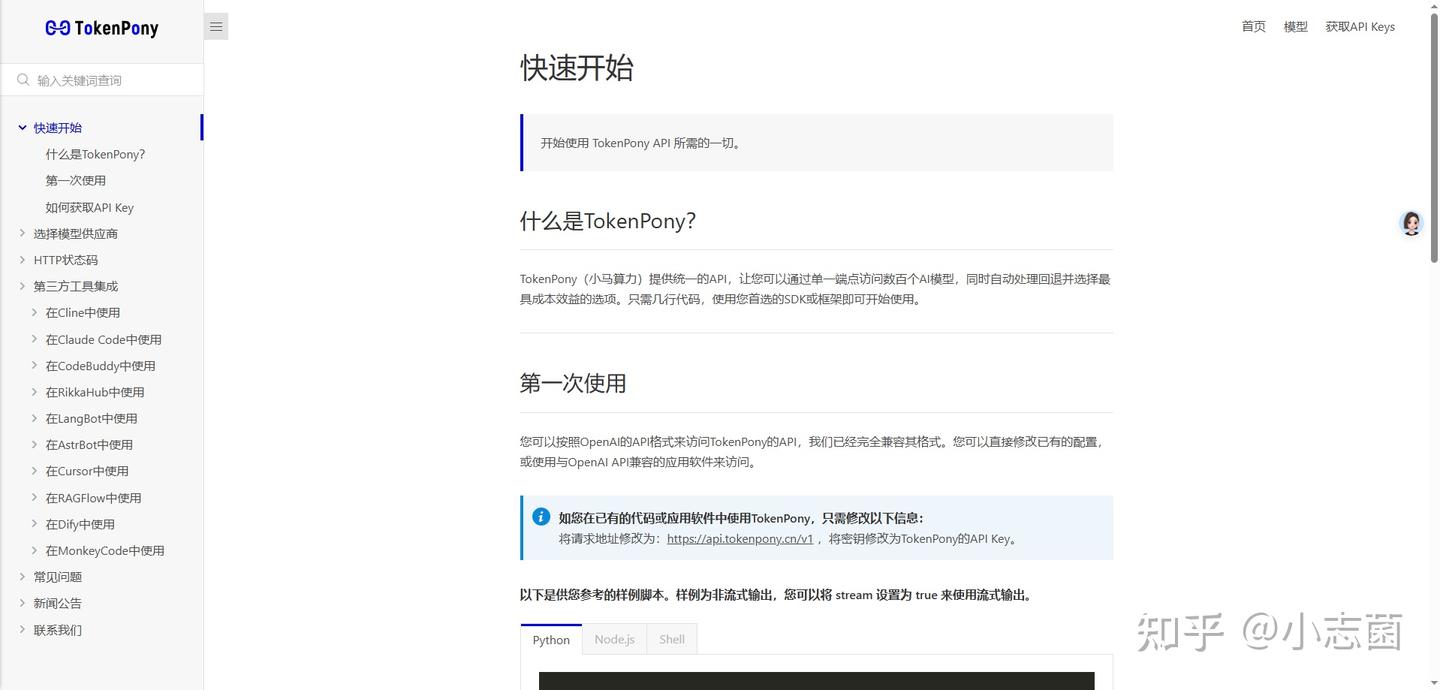Open 第三方工具集成 sidebar item

point(76,286)
